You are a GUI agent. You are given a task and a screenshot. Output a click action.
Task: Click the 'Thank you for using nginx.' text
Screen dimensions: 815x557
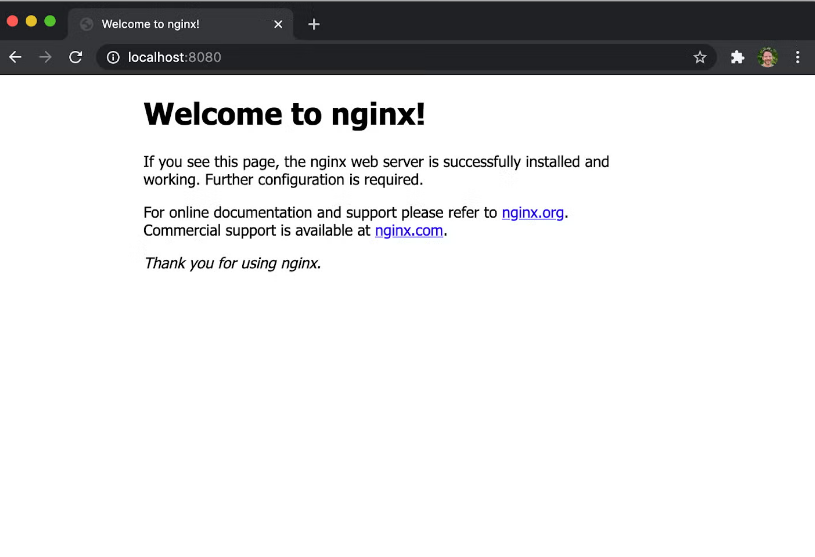pos(232,263)
